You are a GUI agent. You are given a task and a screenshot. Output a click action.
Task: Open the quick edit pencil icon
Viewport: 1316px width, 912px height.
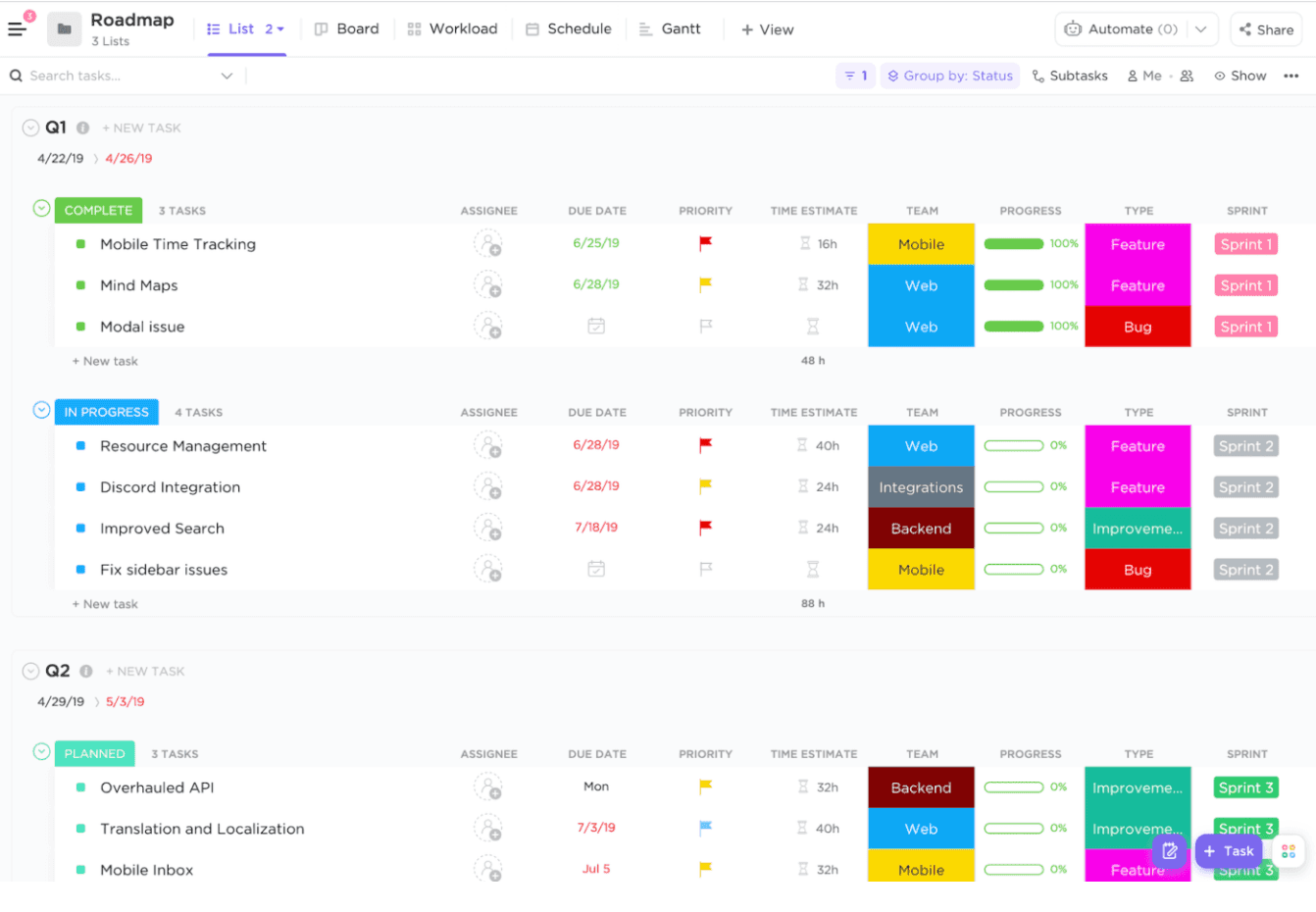point(1169,851)
